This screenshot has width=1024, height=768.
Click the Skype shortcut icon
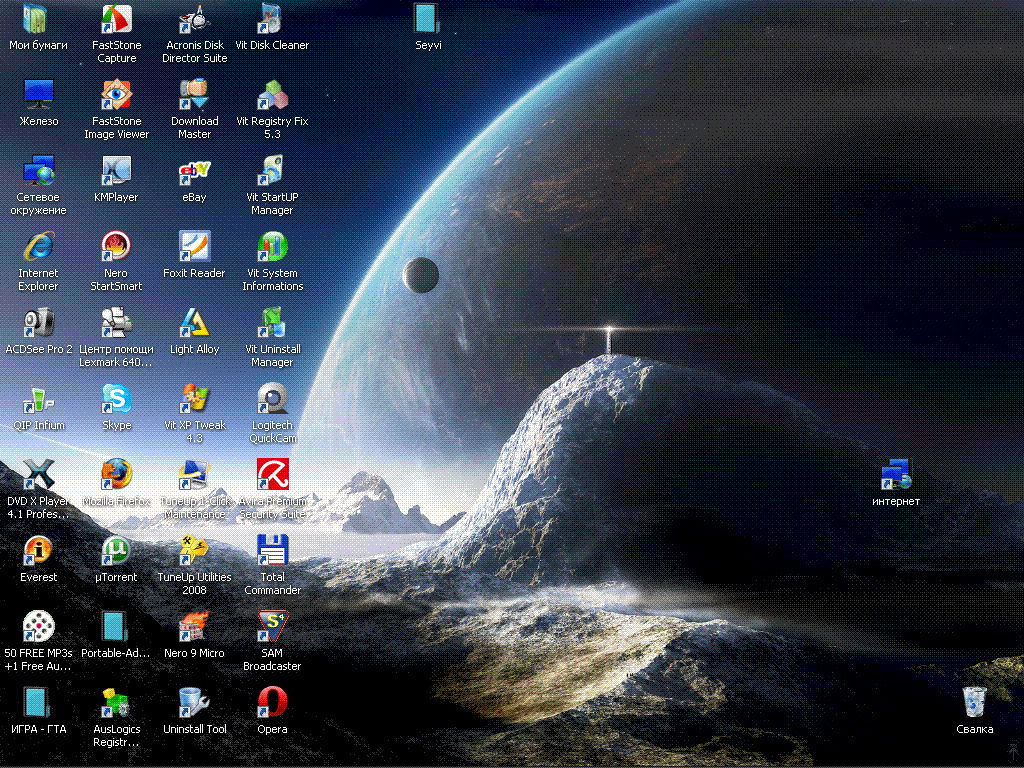coord(116,398)
